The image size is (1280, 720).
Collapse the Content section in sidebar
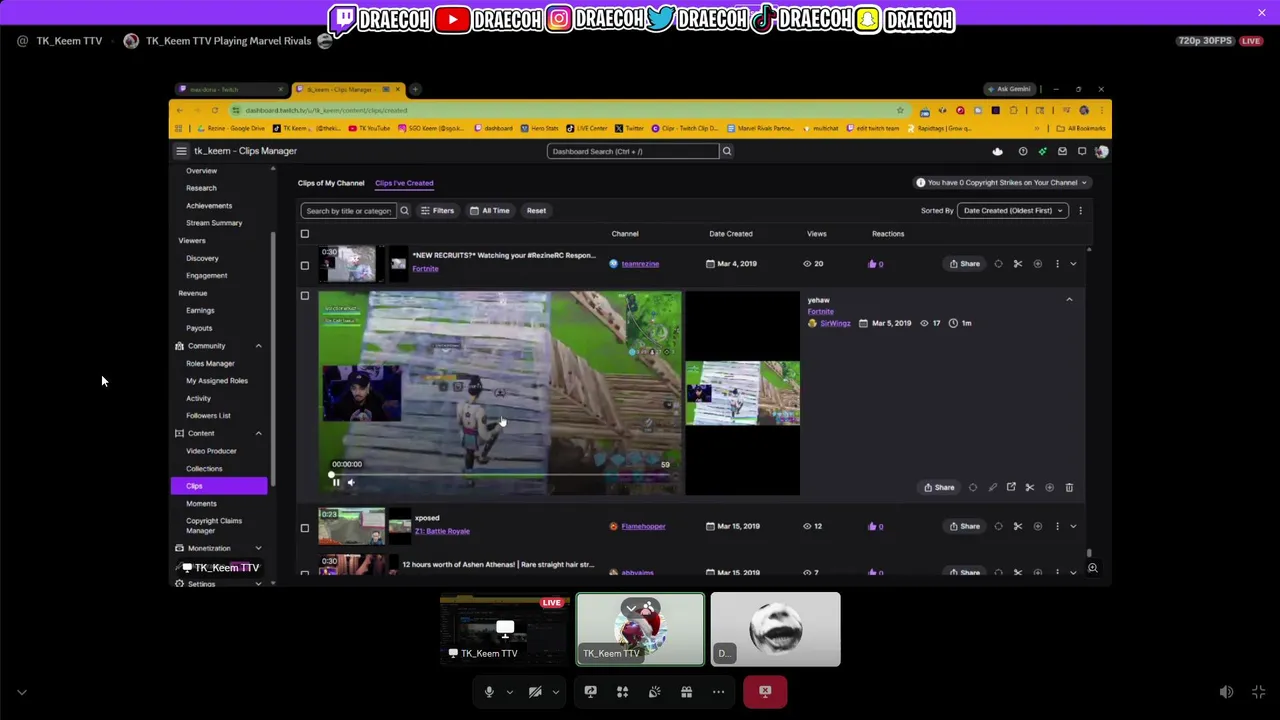(x=258, y=433)
